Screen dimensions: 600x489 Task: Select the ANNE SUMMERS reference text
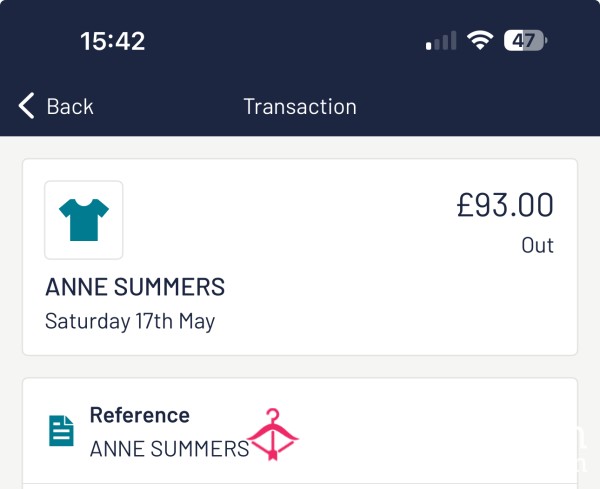[x=170, y=449]
